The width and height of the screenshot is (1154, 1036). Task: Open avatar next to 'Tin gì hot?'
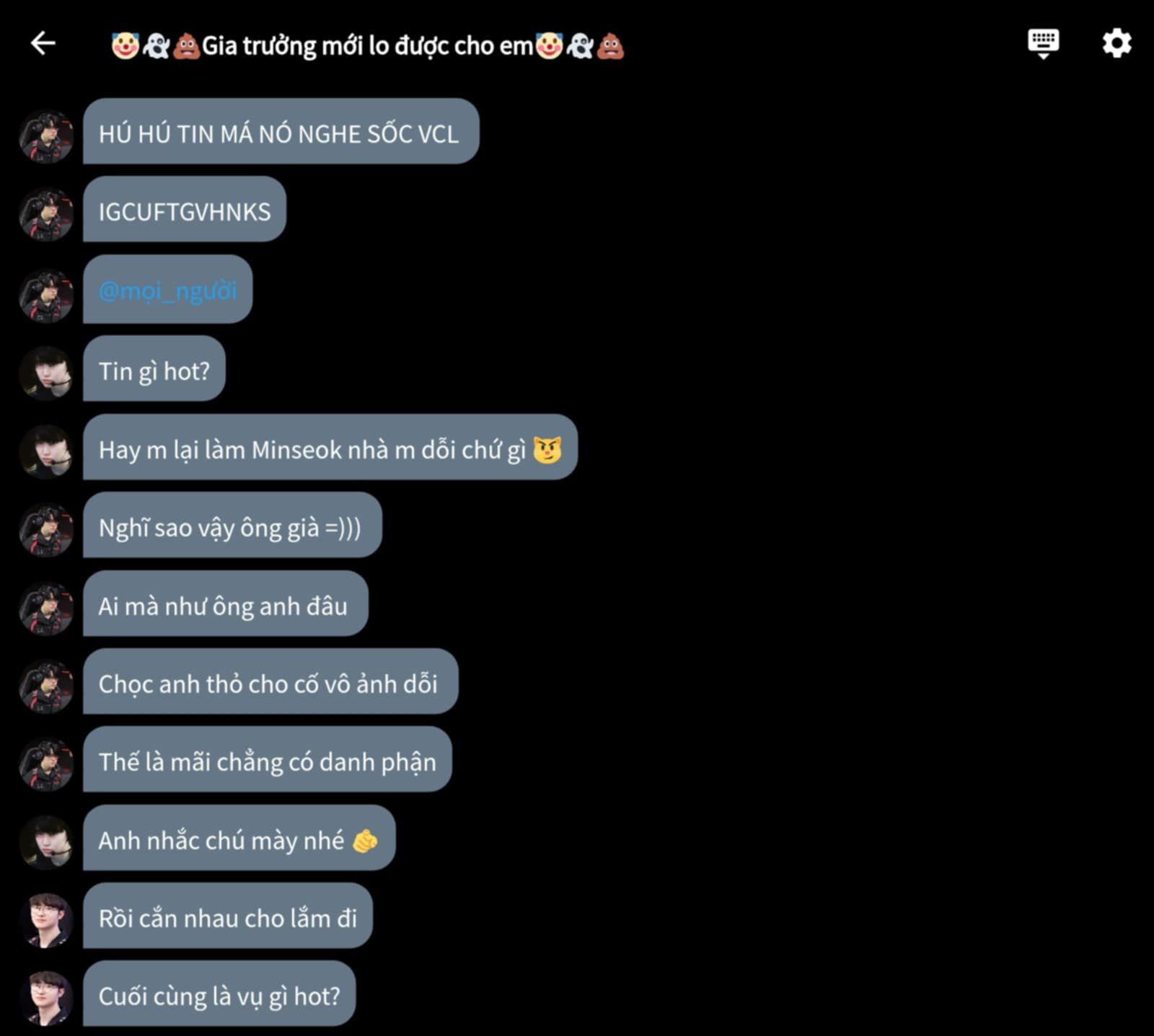point(46,372)
